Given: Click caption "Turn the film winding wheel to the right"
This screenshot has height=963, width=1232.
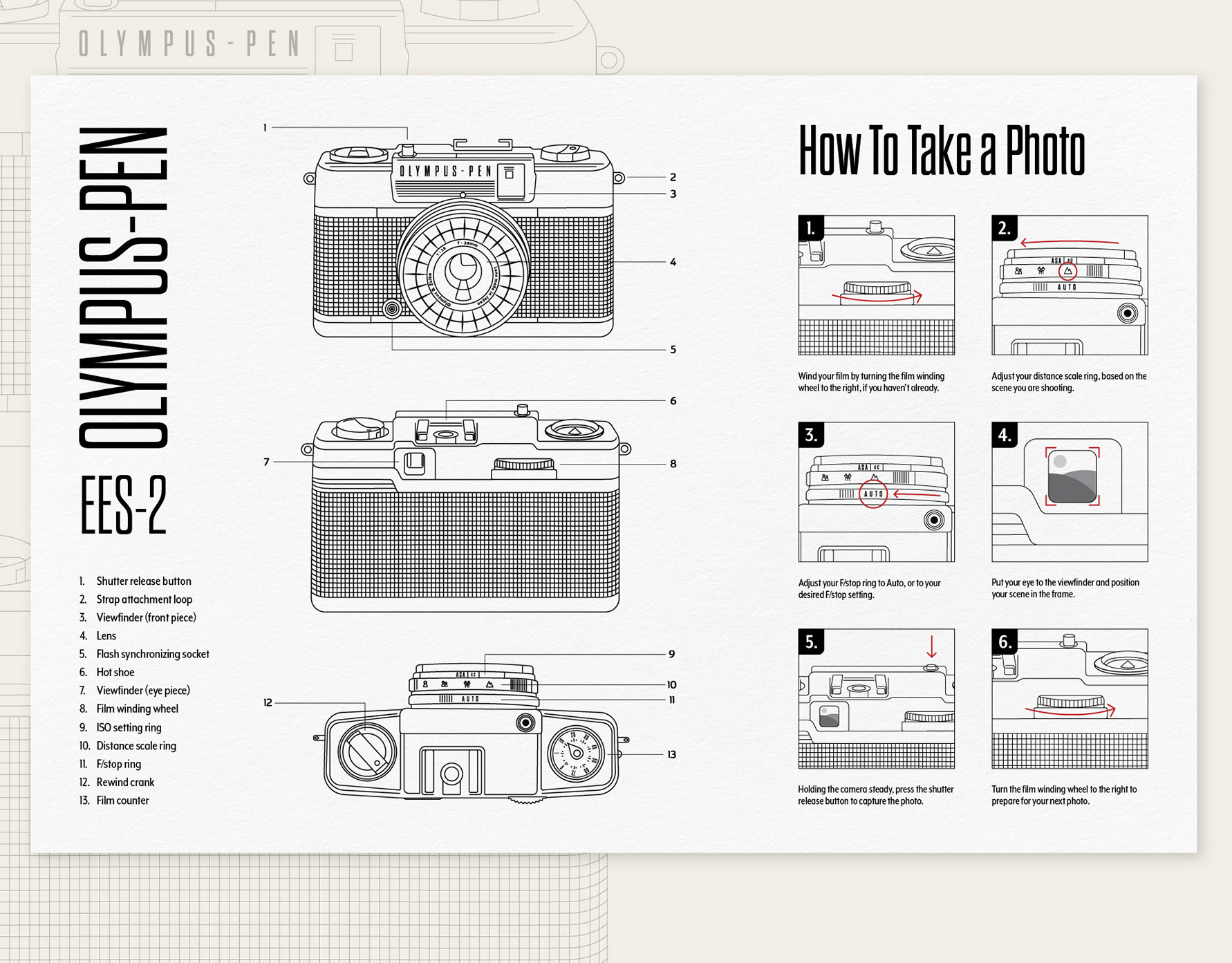Looking at the screenshot, I should point(1064,795).
